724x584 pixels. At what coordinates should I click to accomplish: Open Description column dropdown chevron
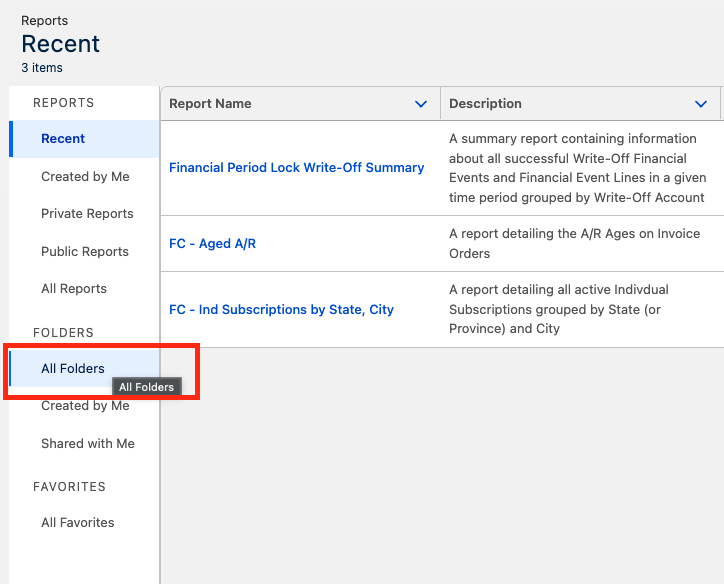pyautogui.click(x=700, y=104)
